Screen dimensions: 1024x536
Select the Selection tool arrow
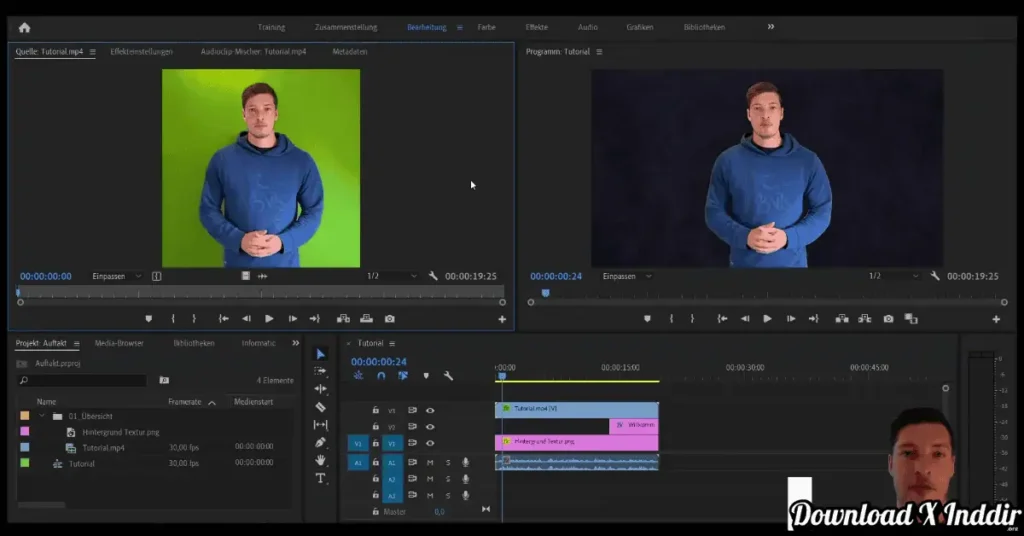pyautogui.click(x=321, y=354)
